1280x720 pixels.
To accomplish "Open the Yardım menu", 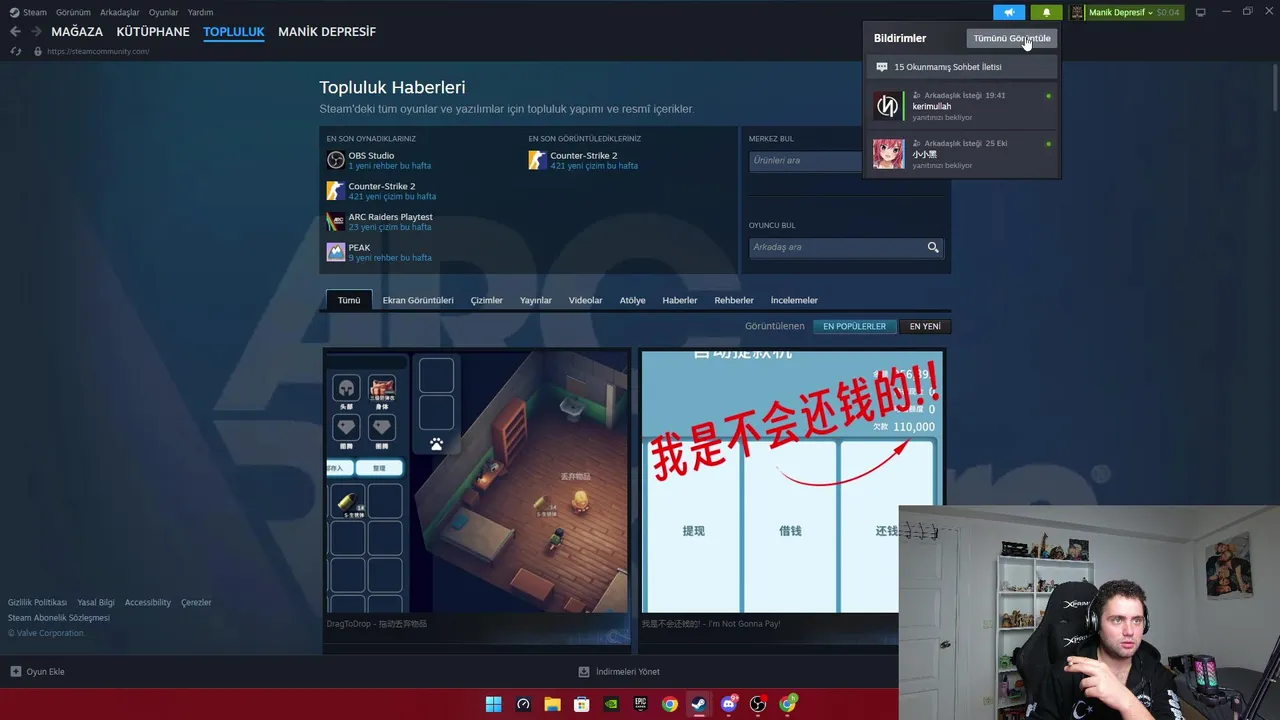I will pyautogui.click(x=200, y=12).
